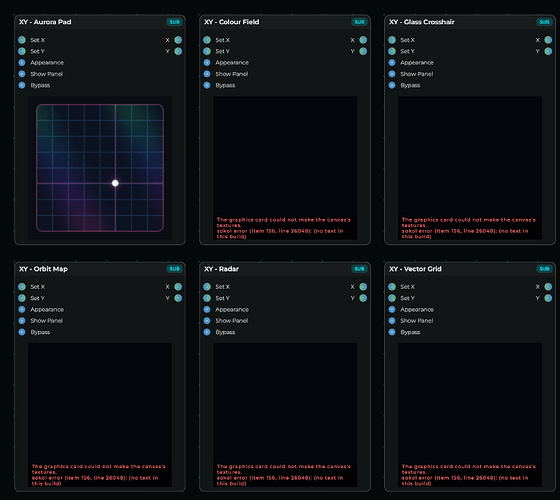
Task: Click the Set X input port on XY - Glass Crosshair
Action: pyautogui.click(x=392, y=40)
